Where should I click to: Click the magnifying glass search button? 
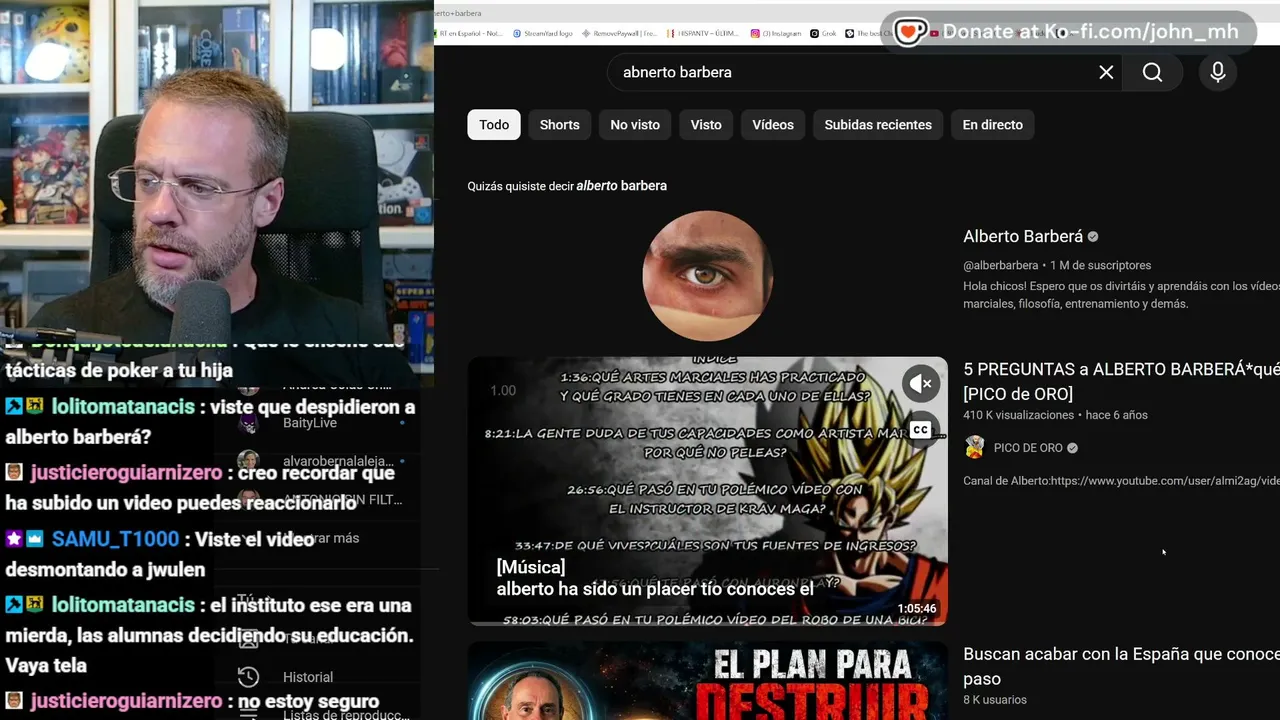point(1152,72)
